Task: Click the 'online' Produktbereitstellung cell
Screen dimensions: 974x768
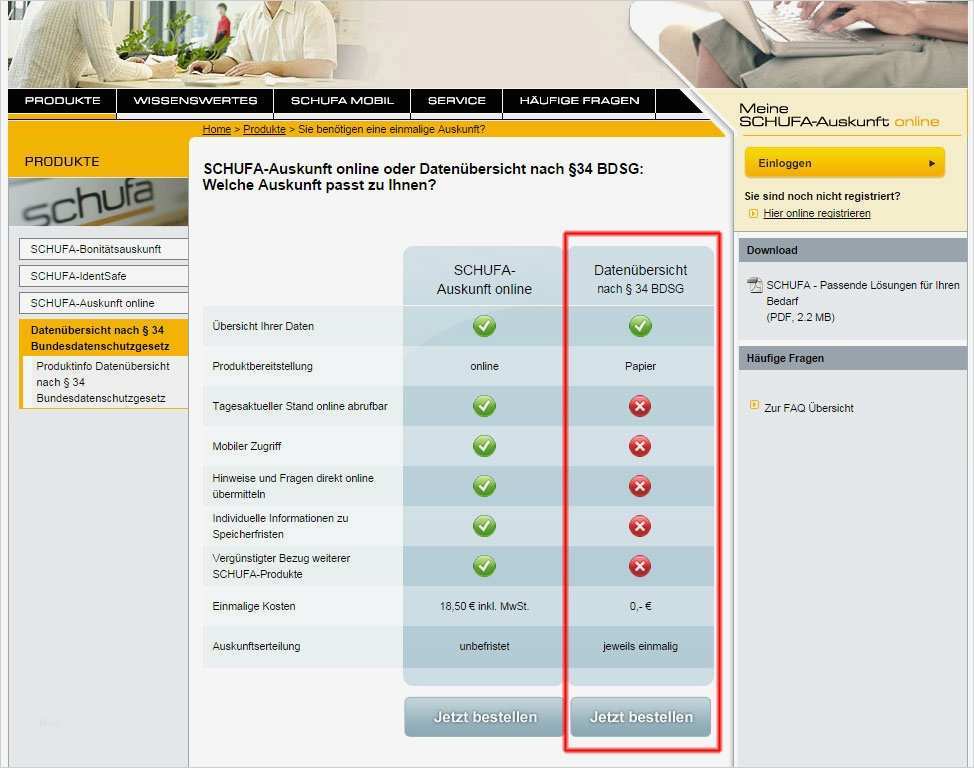Action: pyautogui.click(x=485, y=366)
